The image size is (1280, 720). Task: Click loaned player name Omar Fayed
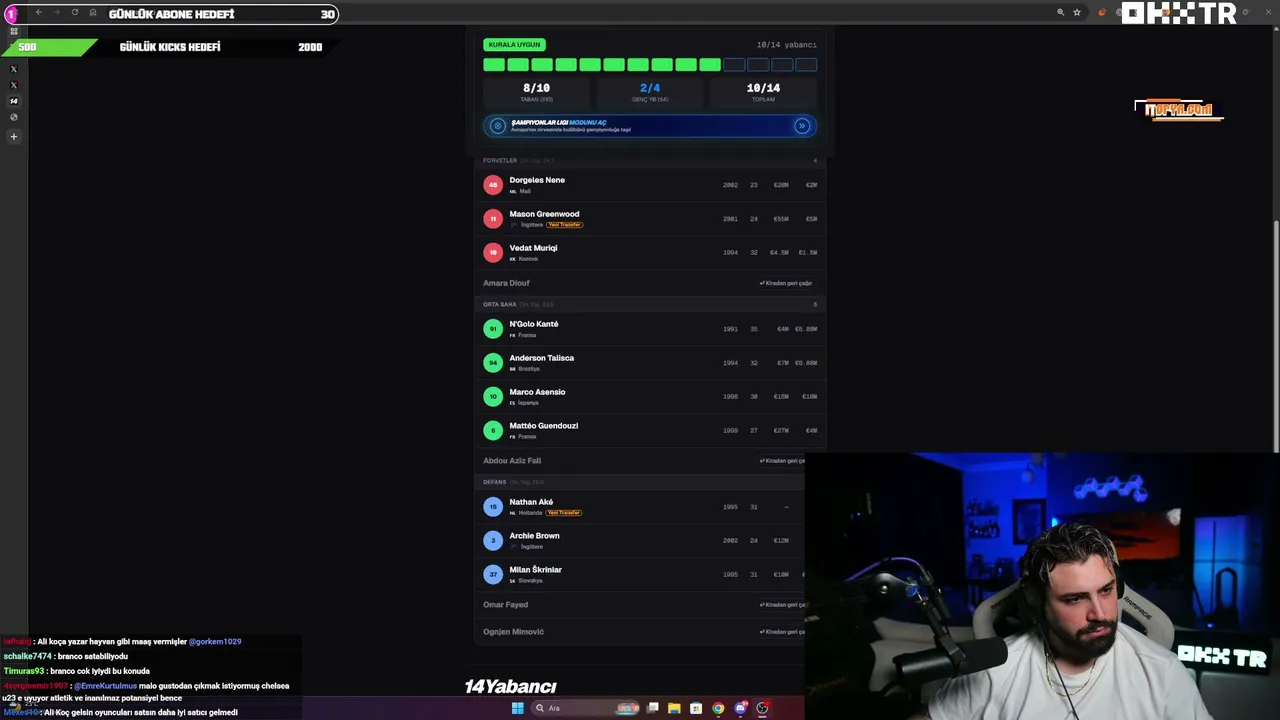tap(505, 605)
